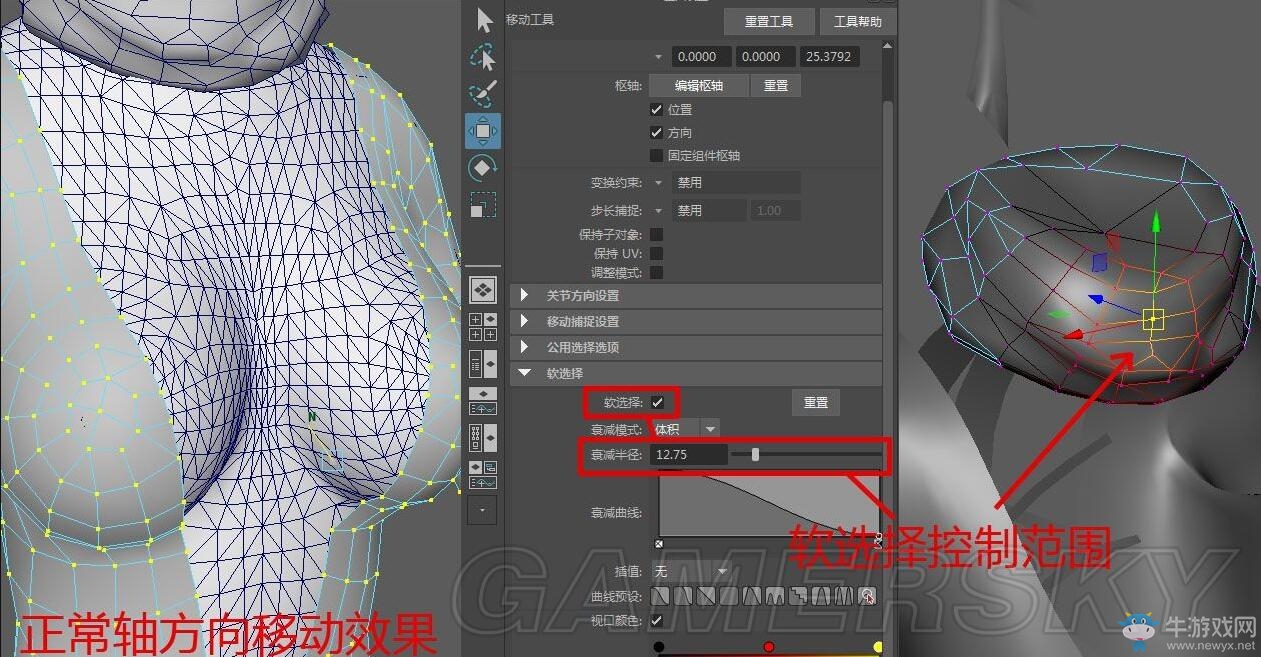Click the blue plane manipulator handle
Viewport: 1261px width, 657px height.
click(x=1100, y=262)
